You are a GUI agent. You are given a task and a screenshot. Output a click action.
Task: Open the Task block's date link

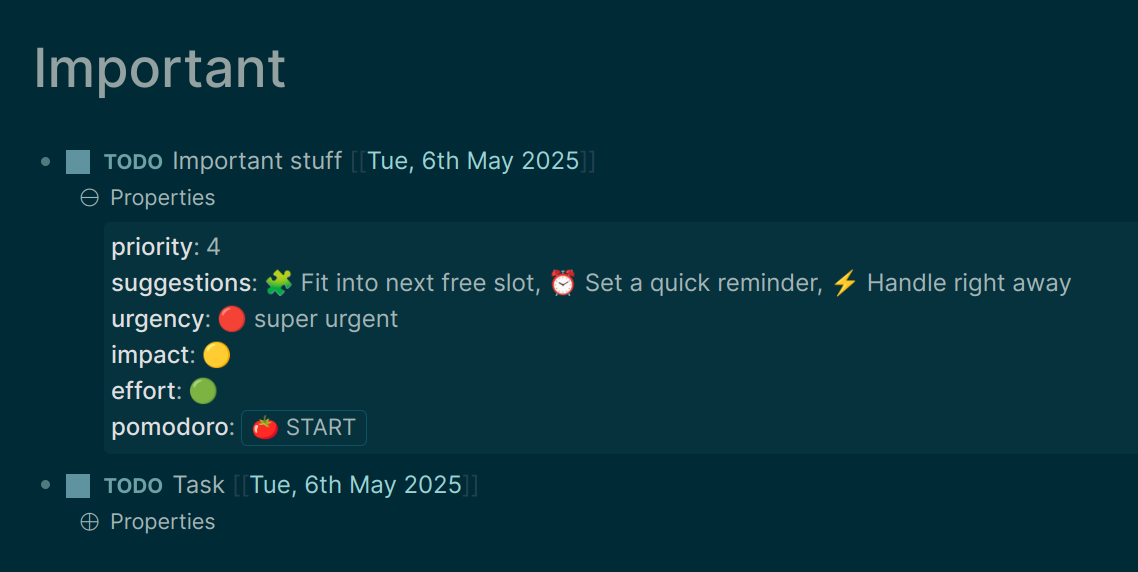click(356, 485)
